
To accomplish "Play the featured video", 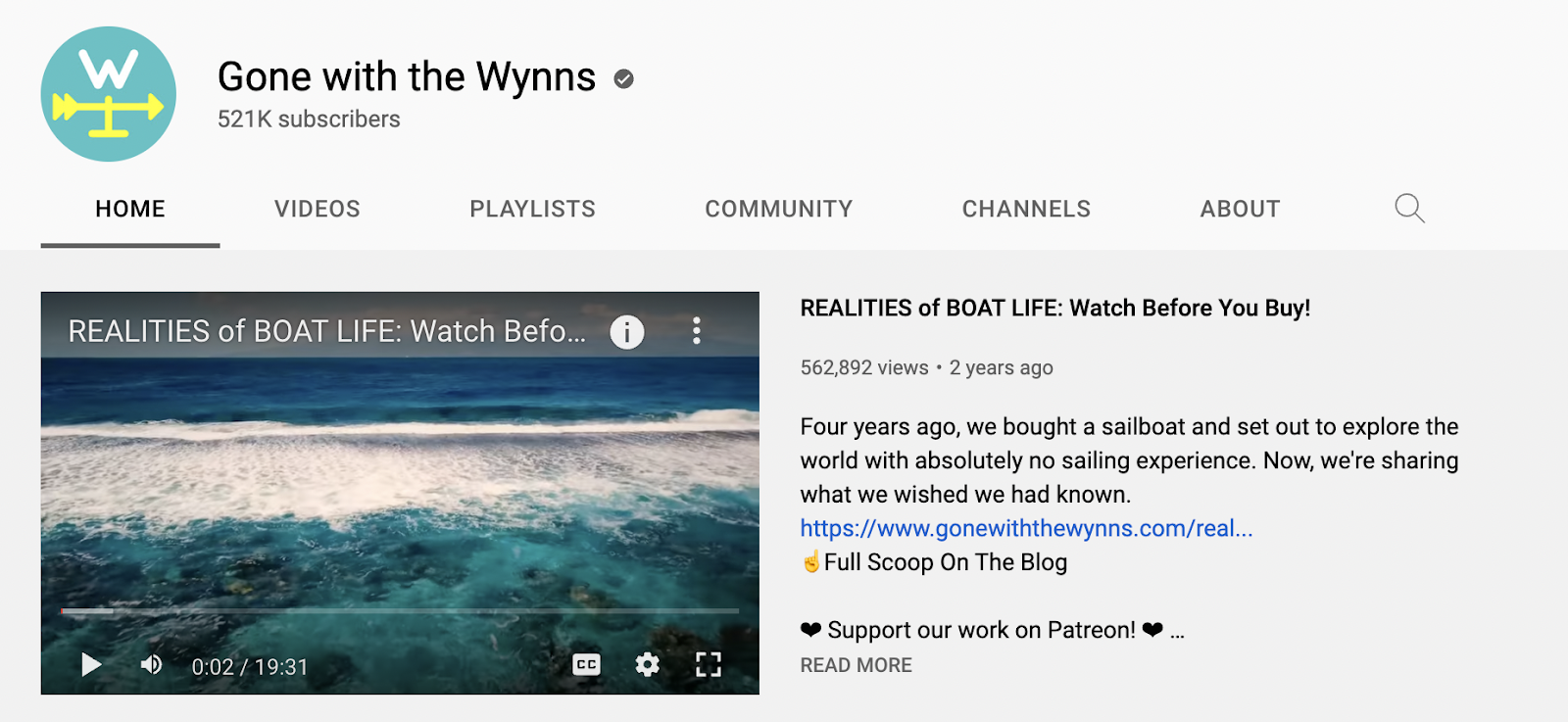I will point(91,665).
